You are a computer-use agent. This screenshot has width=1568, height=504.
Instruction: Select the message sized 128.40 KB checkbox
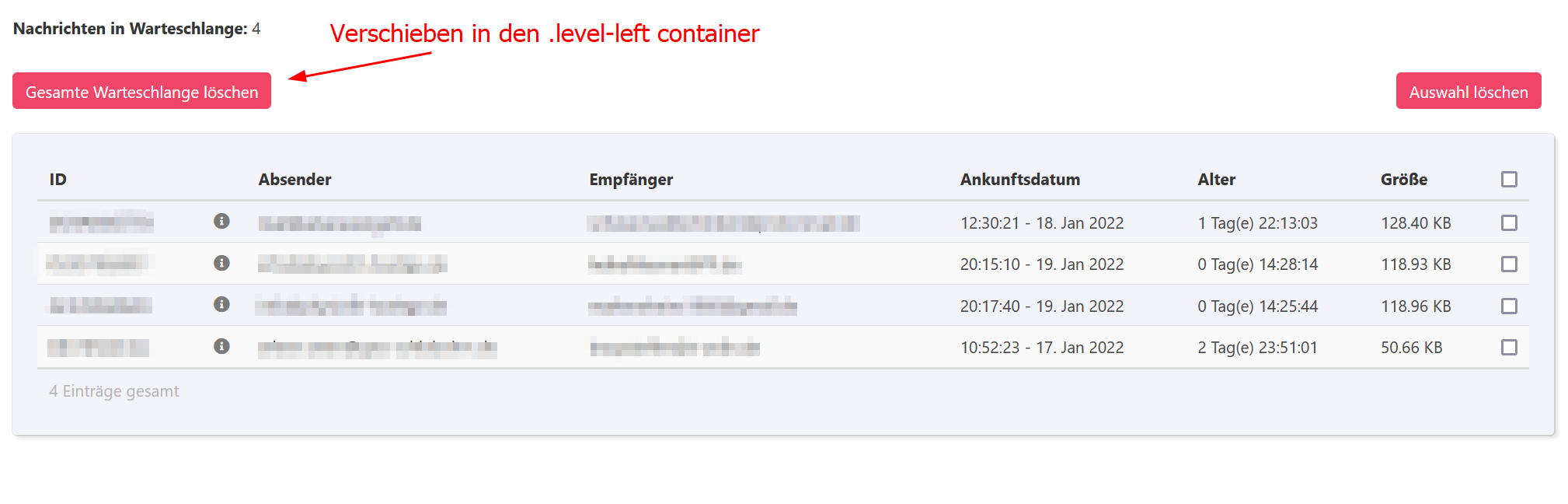[1509, 223]
